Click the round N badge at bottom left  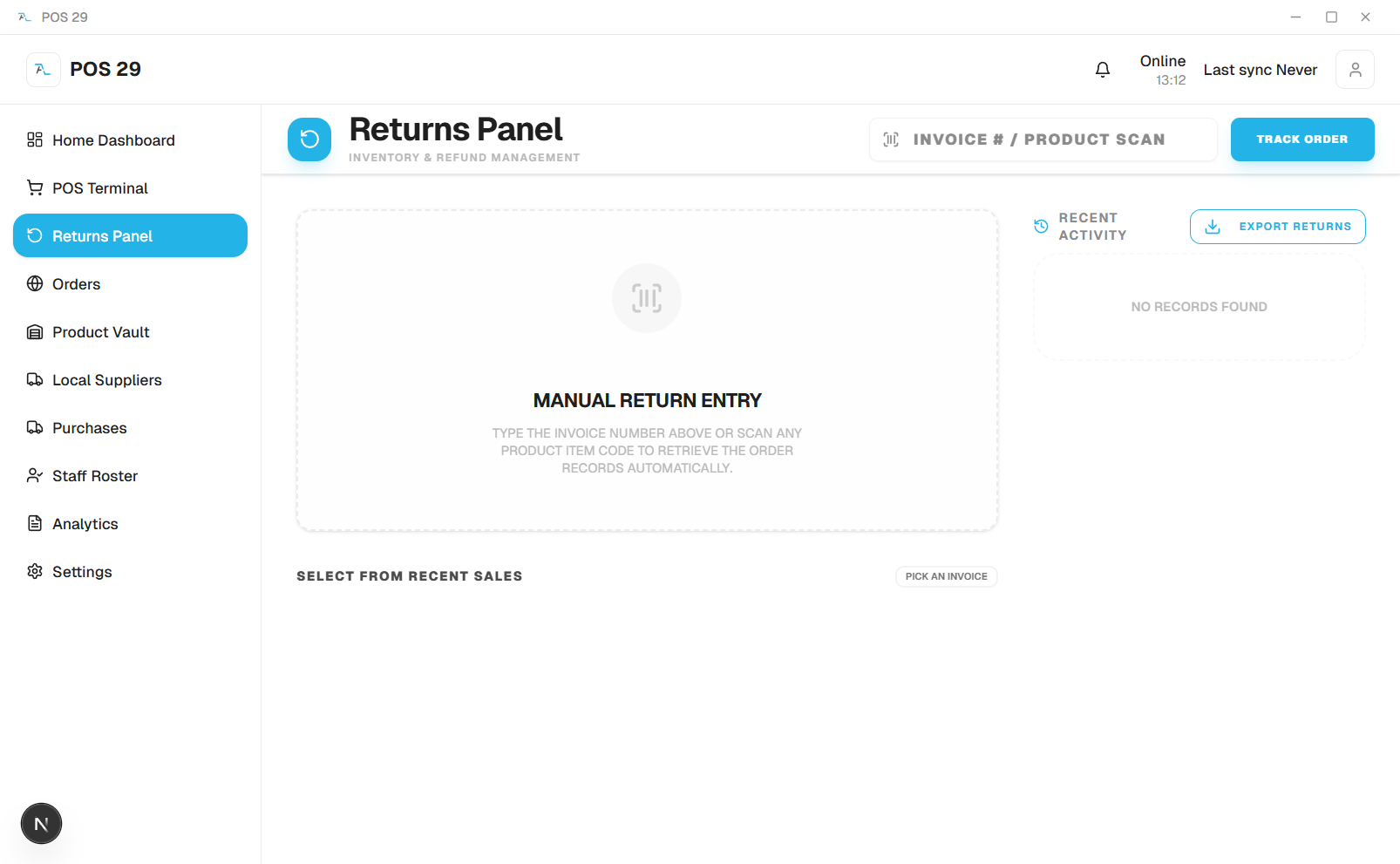click(41, 824)
